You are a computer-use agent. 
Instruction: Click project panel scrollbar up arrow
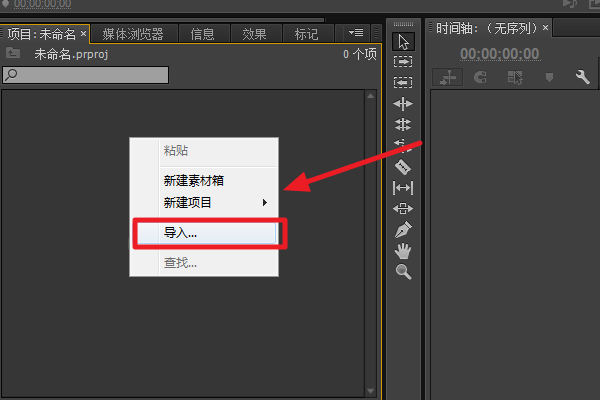tap(370, 96)
